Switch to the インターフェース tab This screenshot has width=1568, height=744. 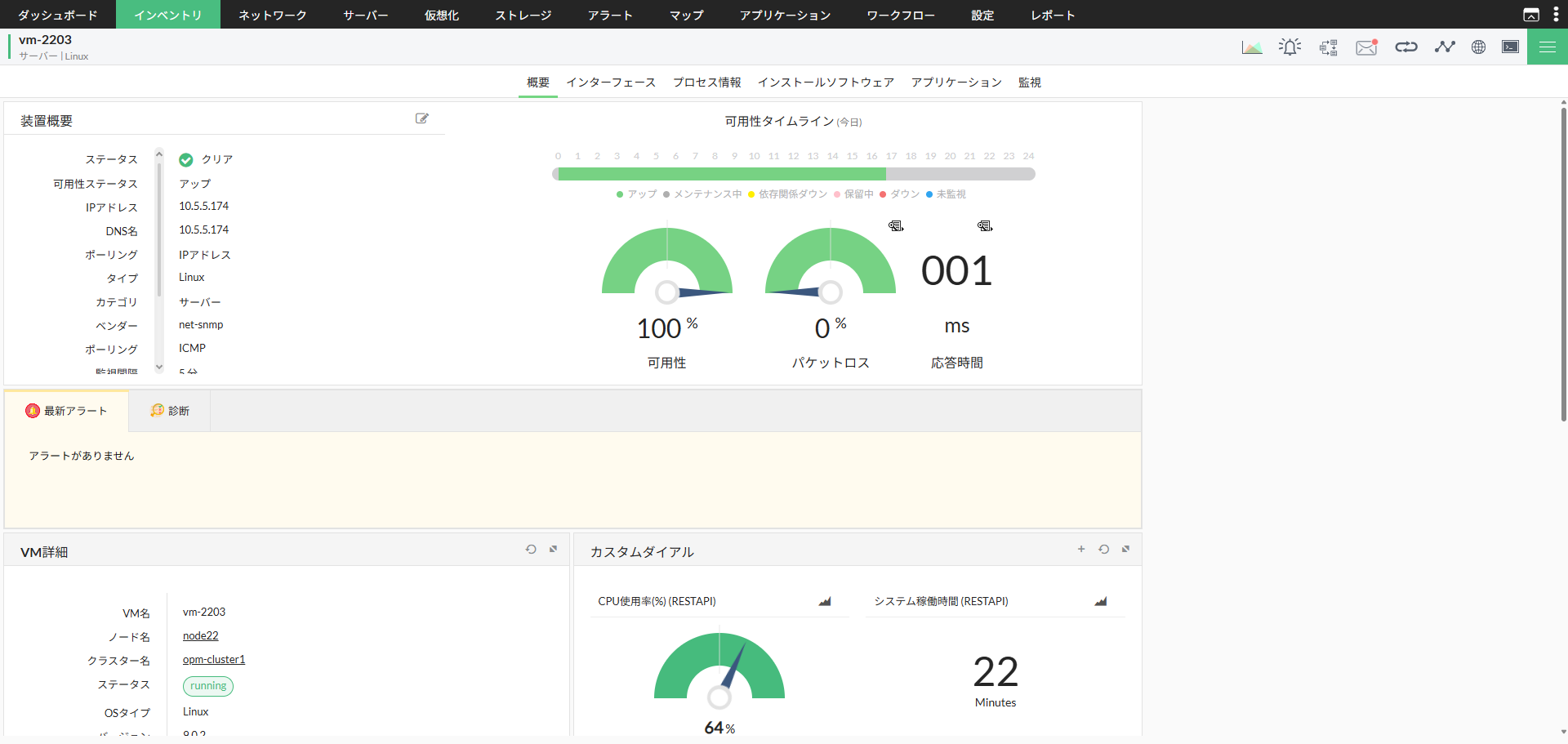[611, 82]
